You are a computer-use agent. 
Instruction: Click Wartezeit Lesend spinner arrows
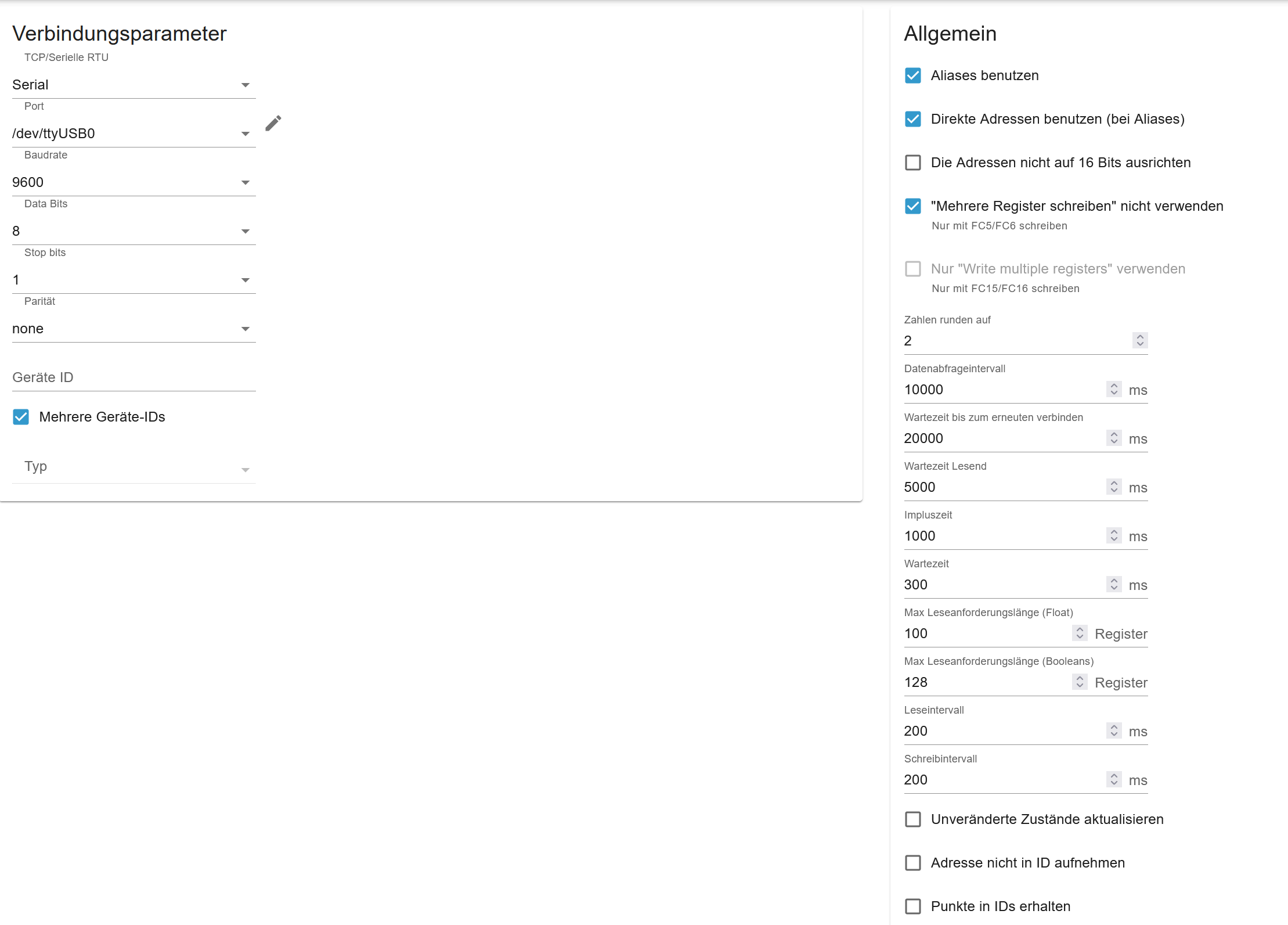(x=1113, y=487)
